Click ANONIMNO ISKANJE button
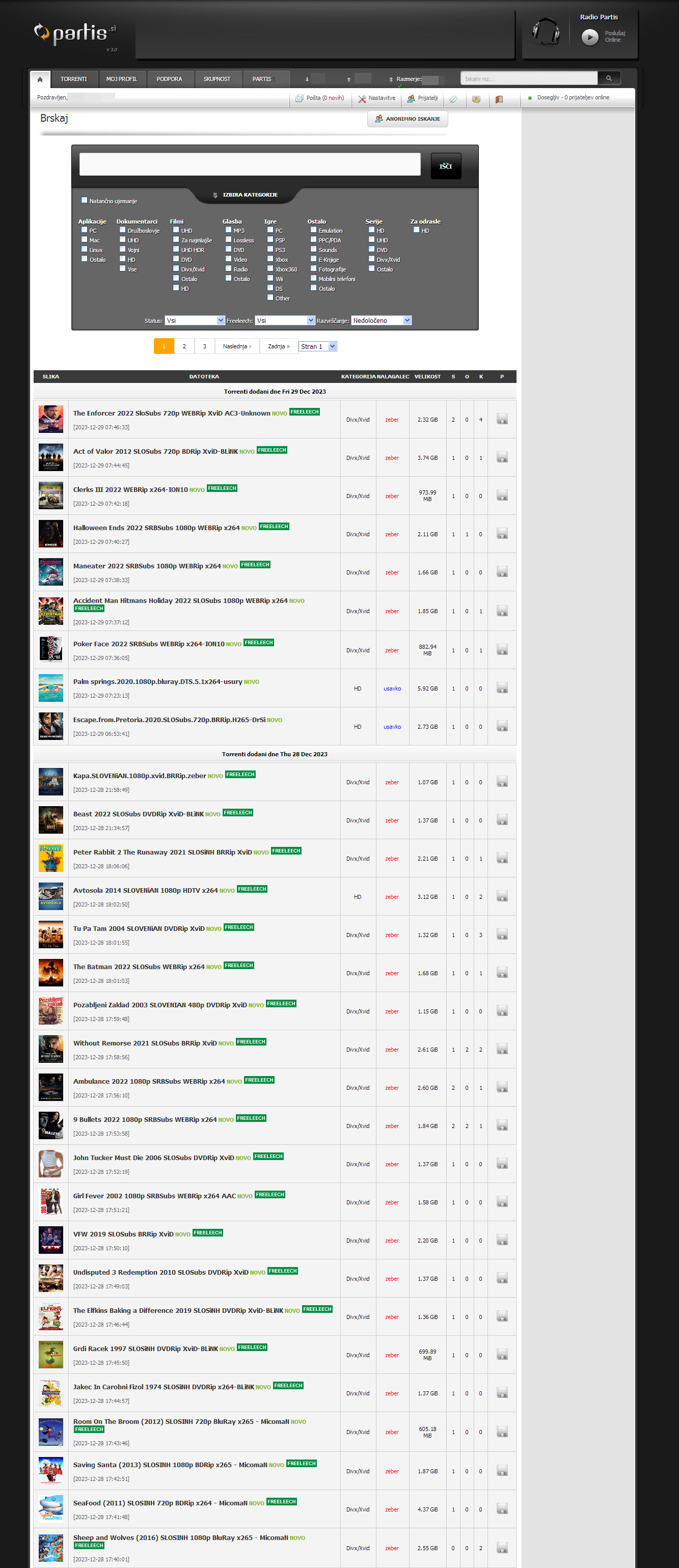Viewport: 679px width, 1568px height. [x=408, y=119]
